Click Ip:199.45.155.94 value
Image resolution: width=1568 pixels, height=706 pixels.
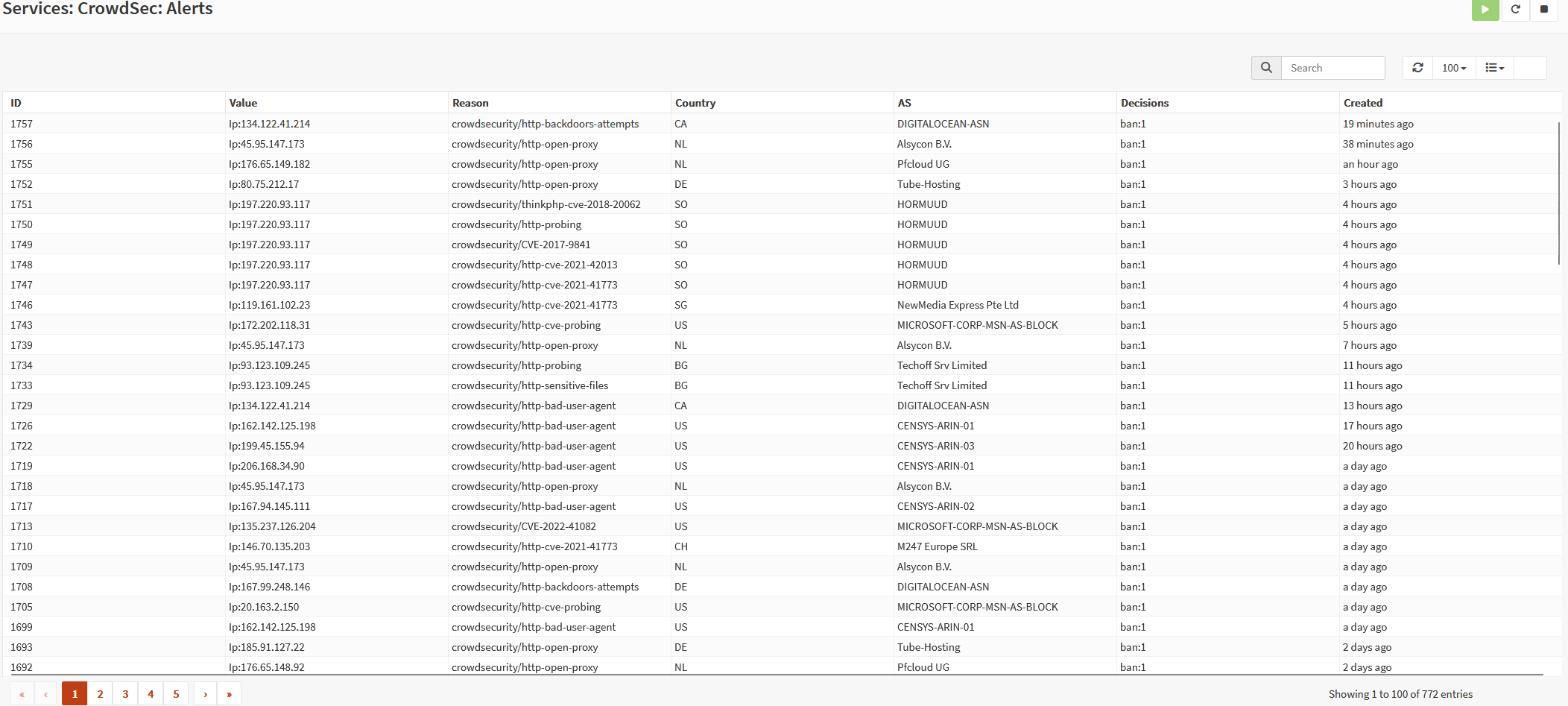pos(267,446)
